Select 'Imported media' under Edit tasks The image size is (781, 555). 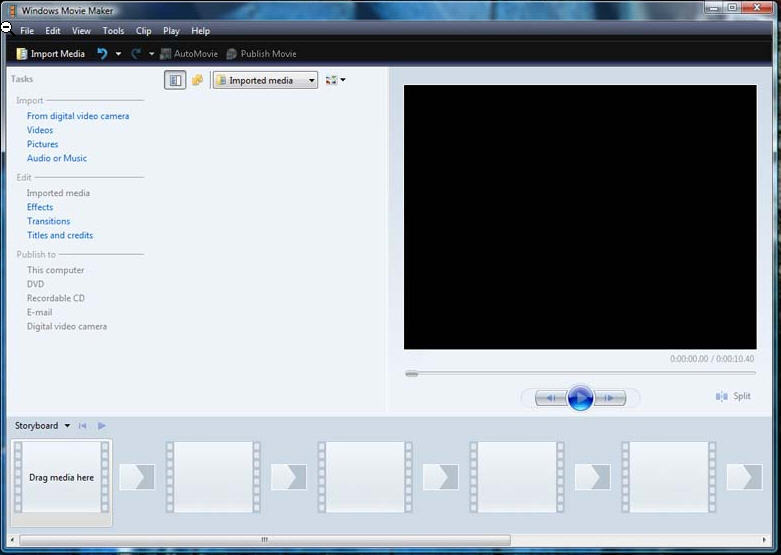coord(58,193)
